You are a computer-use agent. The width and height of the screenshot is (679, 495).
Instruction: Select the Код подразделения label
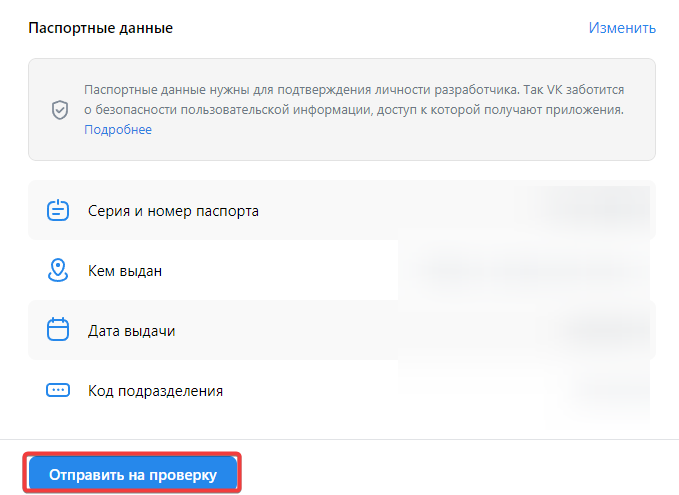coord(155,391)
